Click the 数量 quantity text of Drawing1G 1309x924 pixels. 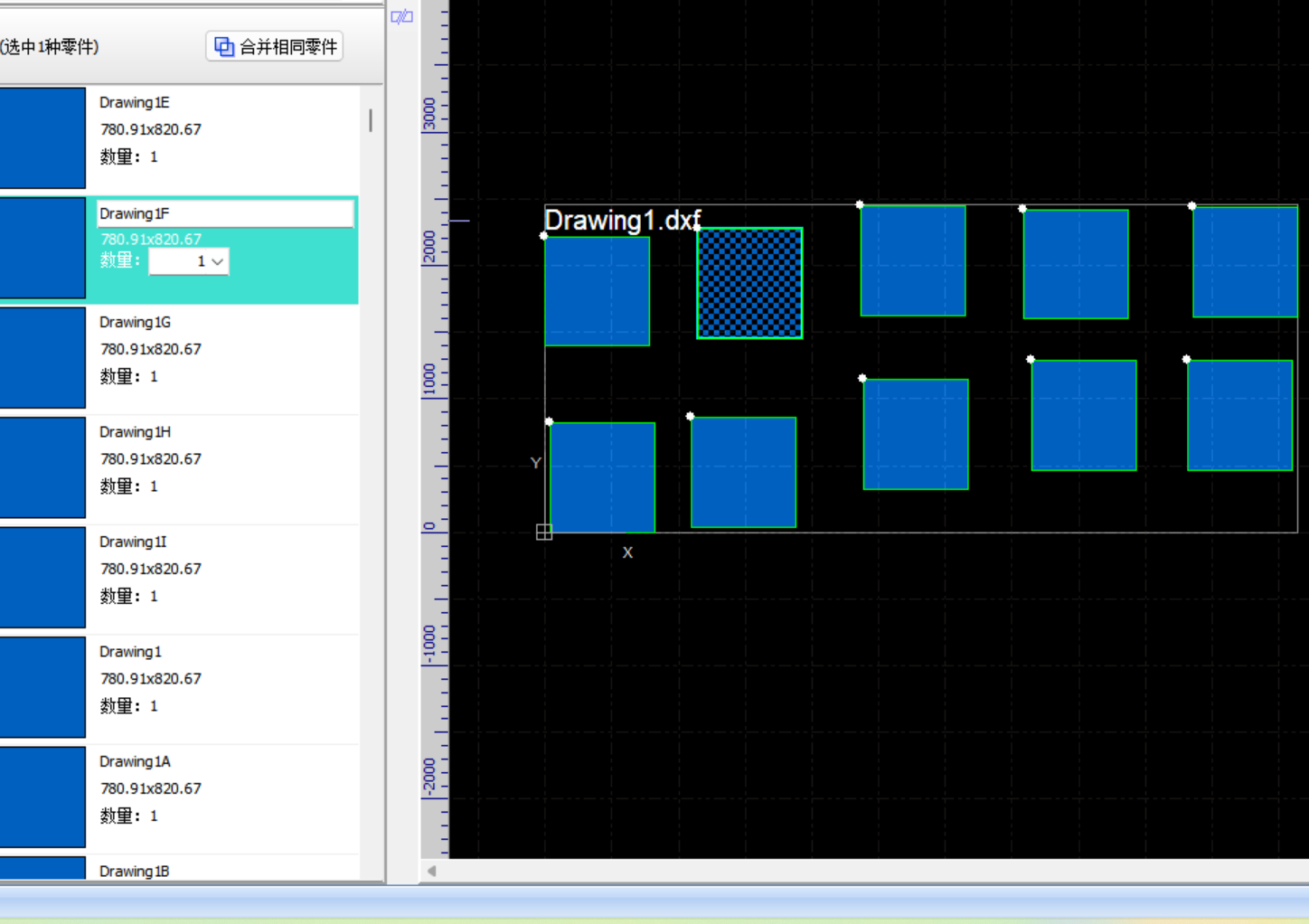point(128,376)
